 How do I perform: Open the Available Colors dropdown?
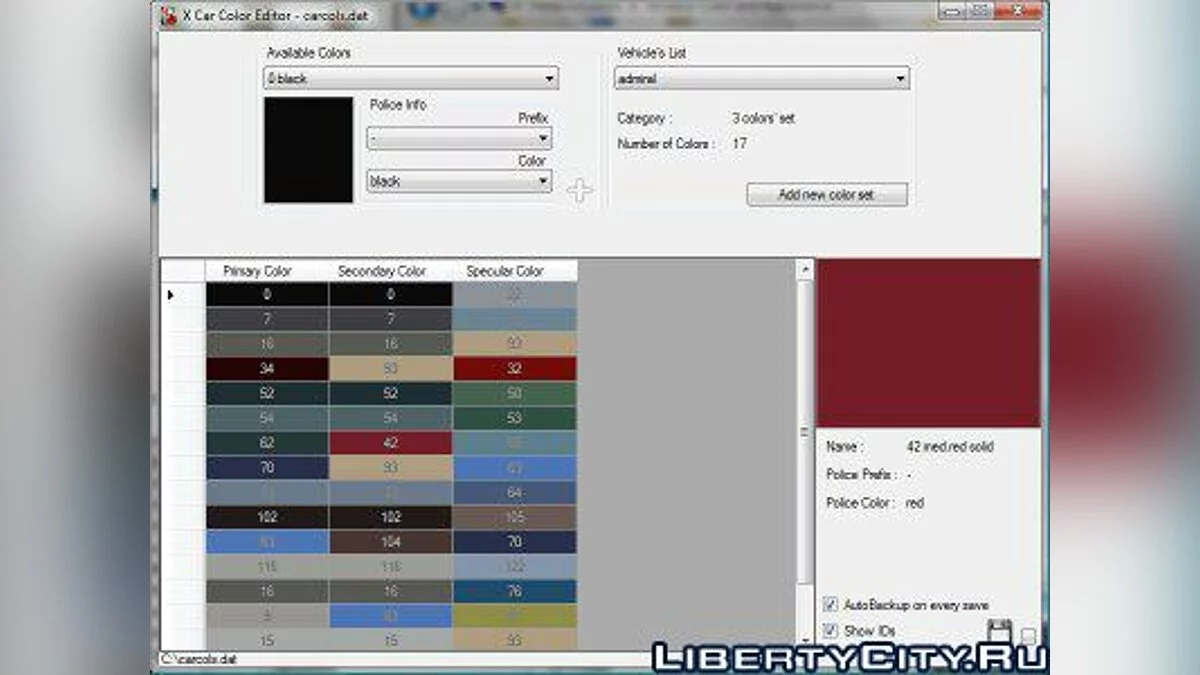pos(549,78)
